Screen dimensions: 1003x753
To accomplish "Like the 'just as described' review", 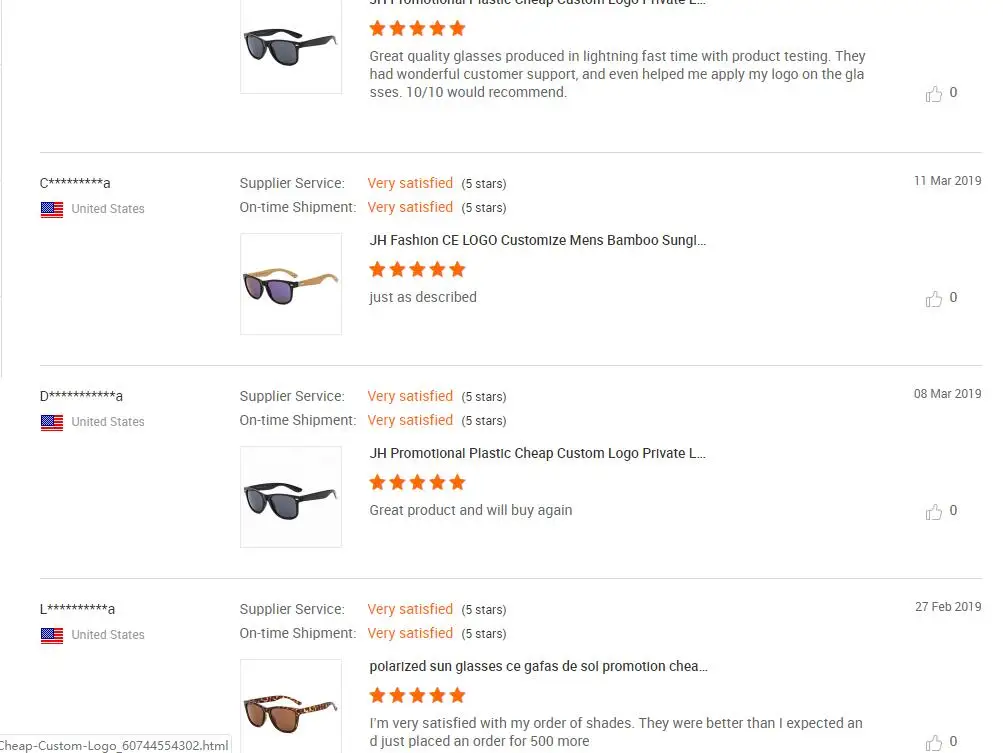I will [934, 298].
